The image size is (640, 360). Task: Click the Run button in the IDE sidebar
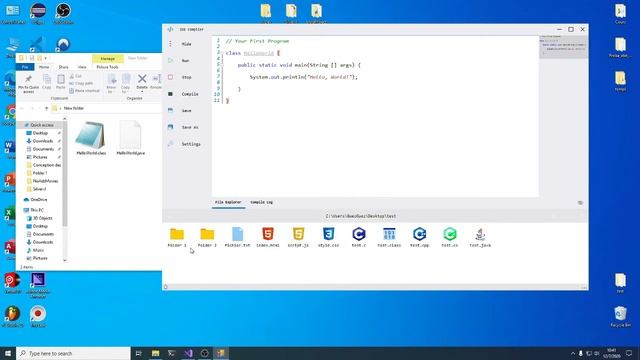pos(180,60)
